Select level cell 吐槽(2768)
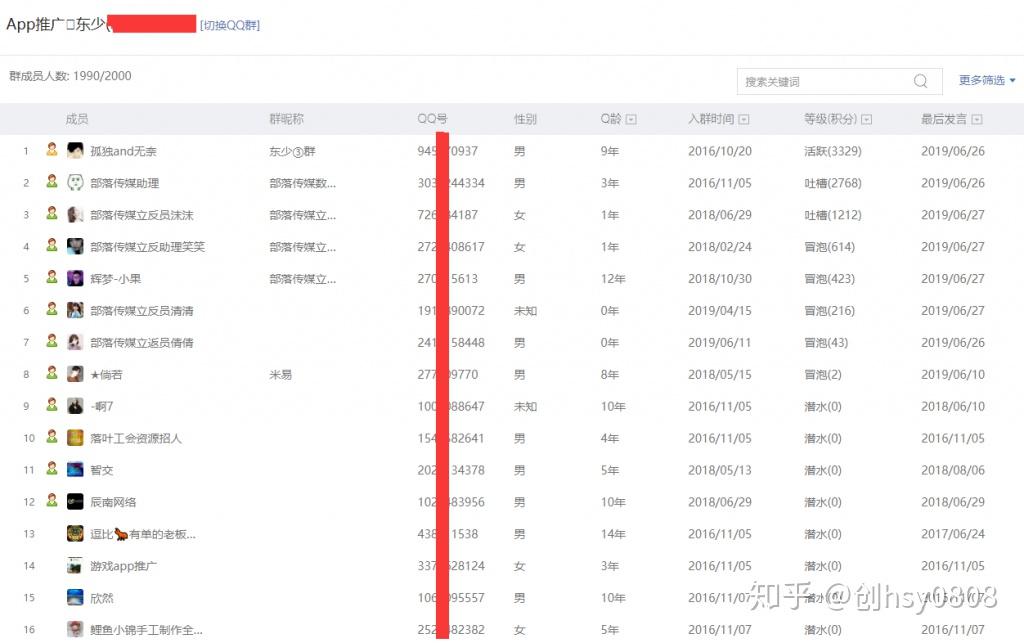 click(x=833, y=183)
